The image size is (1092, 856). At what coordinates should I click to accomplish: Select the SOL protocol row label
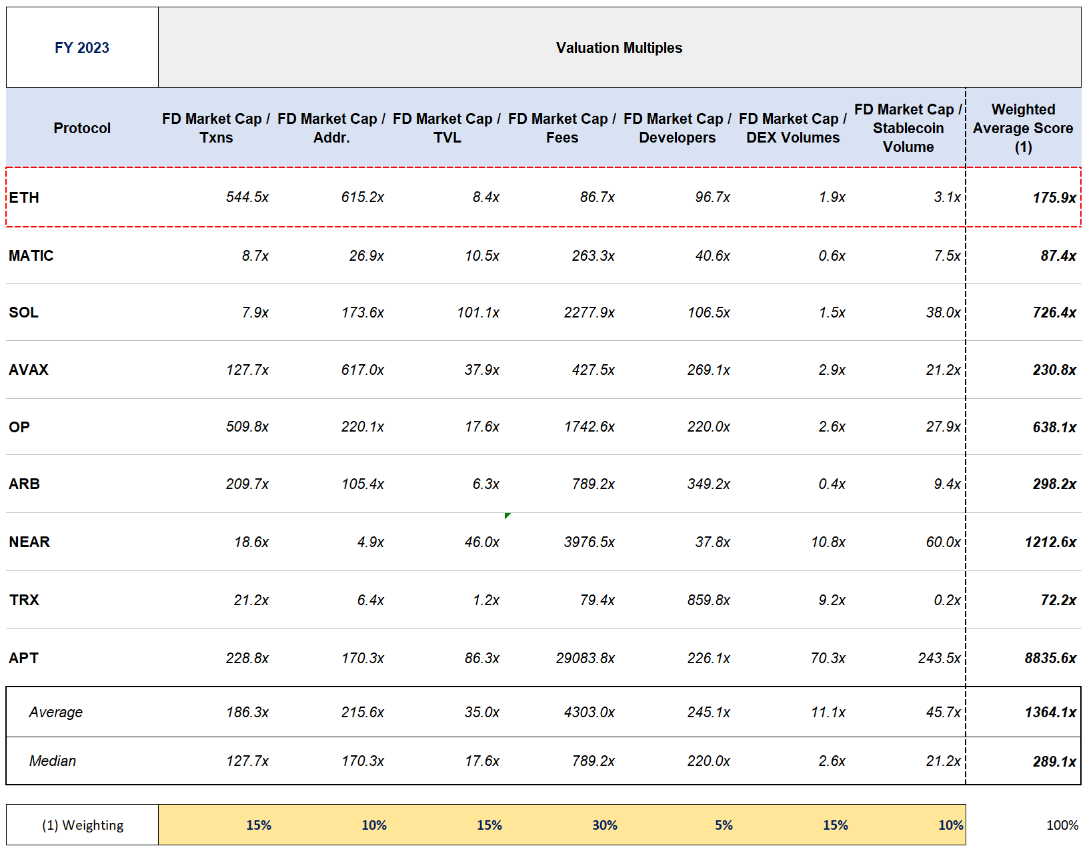pos(24,312)
